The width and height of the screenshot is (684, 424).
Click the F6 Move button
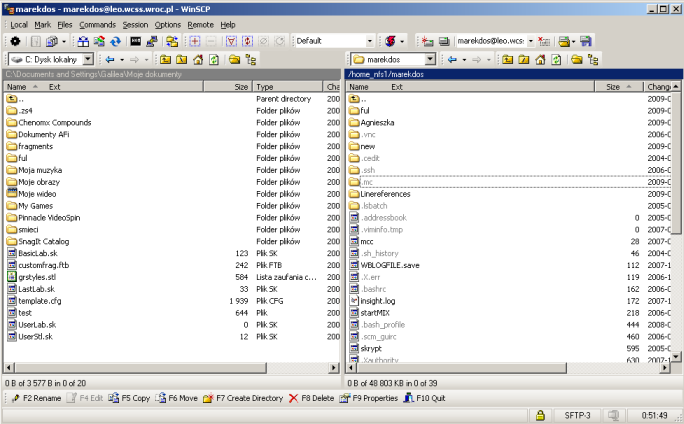[177, 398]
